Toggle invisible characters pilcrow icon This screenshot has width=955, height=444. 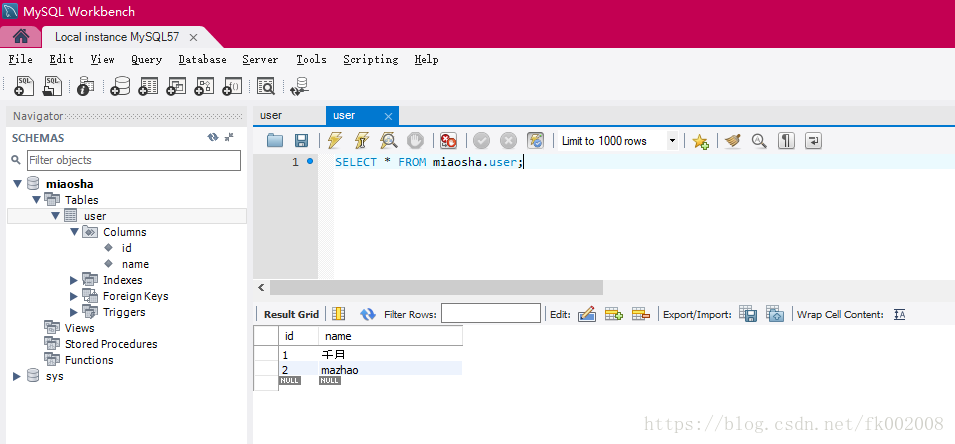(x=786, y=141)
